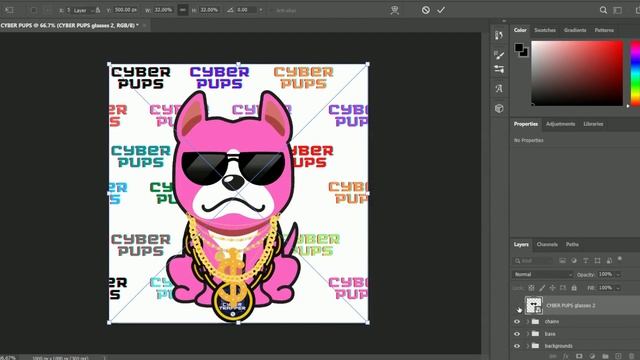Screen dimensions: 640x360
Task: Filter layers by type layers icon
Action: [x=586, y=260]
